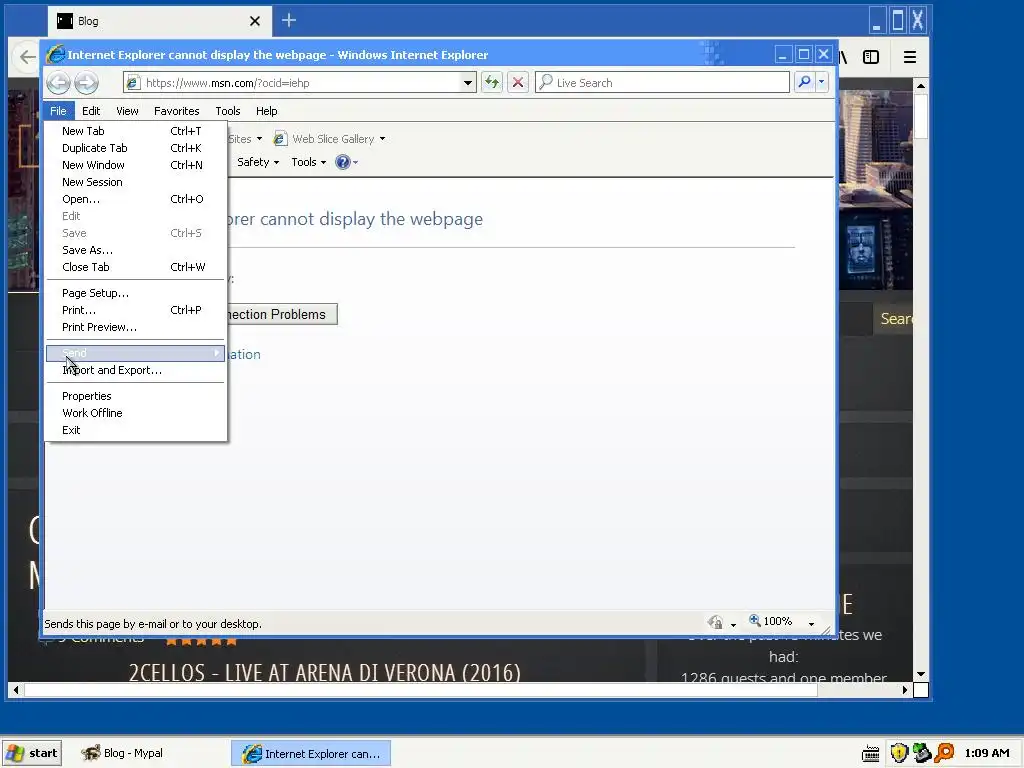This screenshot has width=1024, height=768.
Task: Select Duplicate Tab menu item
Action: [x=135, y=148]
